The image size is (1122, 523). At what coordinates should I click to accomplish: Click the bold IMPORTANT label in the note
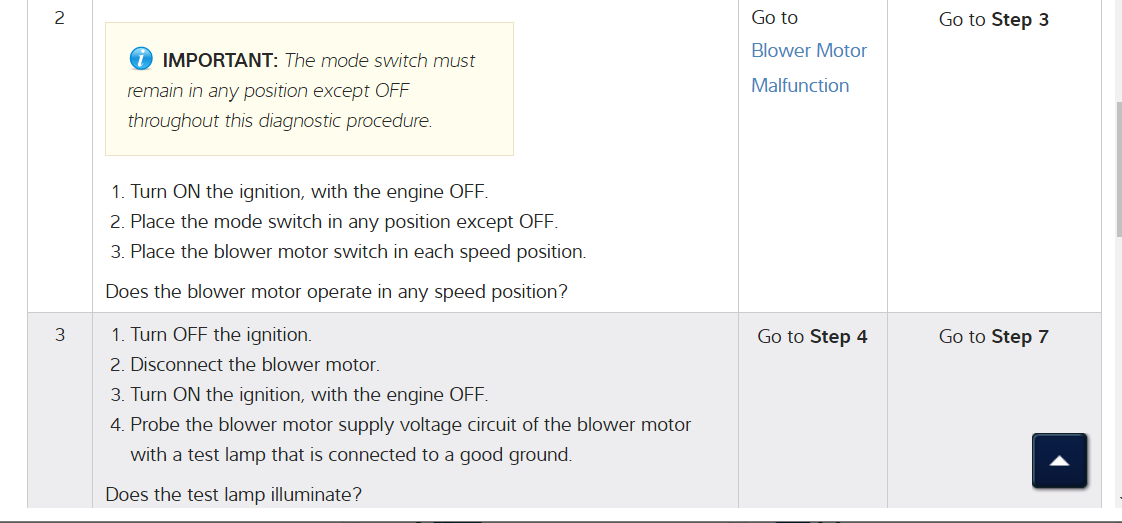[x=219, y=61]
